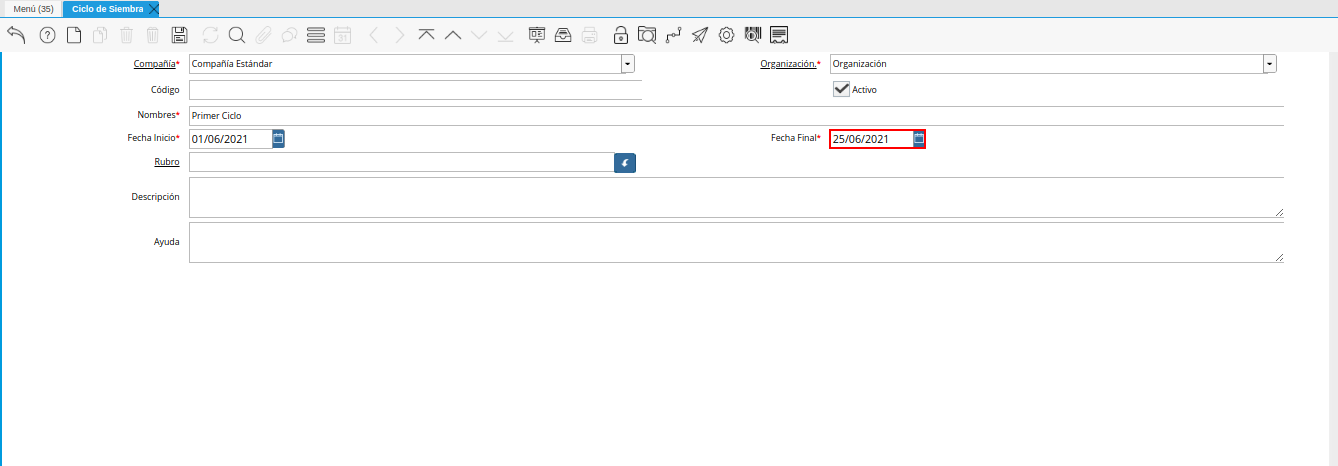This screenshot has height=466, width=1338.
Task: Click the Rubro label link
Action: coord(167,161)
